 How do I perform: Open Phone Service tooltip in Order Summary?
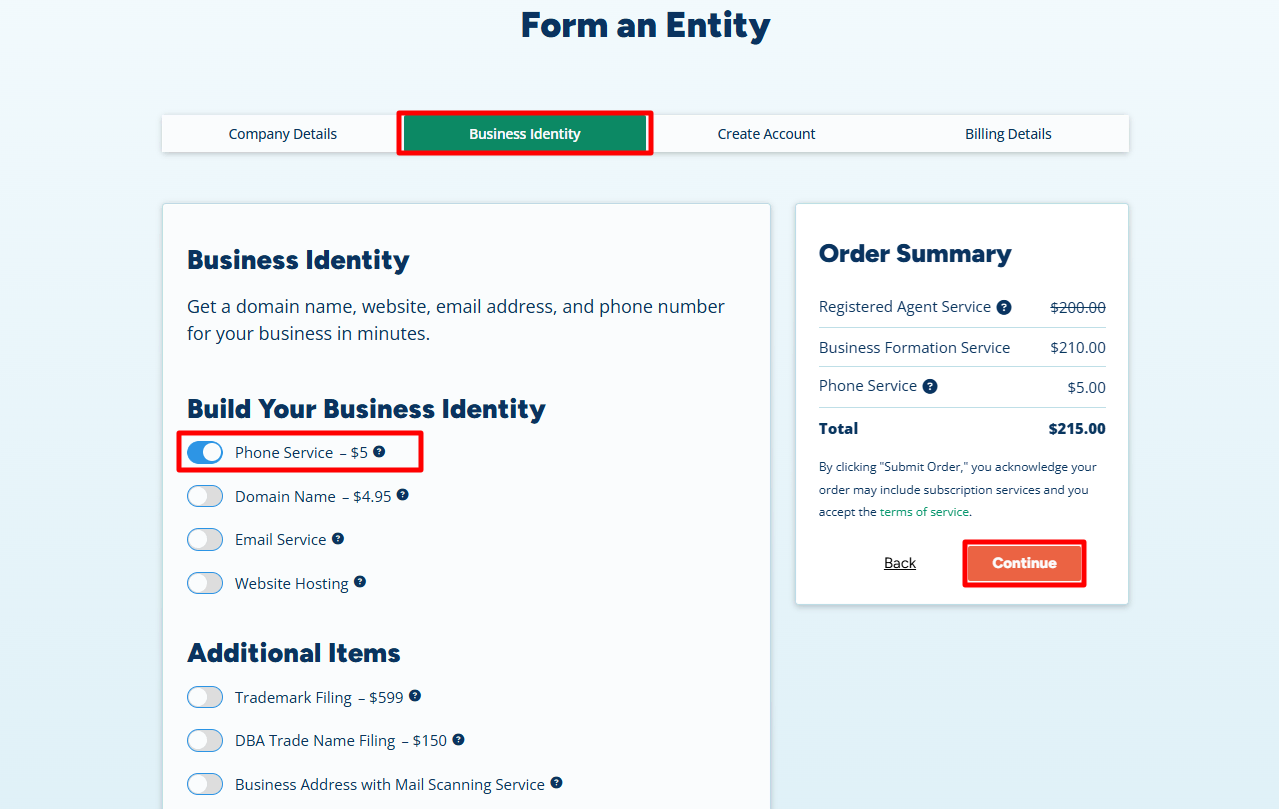pyautogui.click(x=930, y=385)
